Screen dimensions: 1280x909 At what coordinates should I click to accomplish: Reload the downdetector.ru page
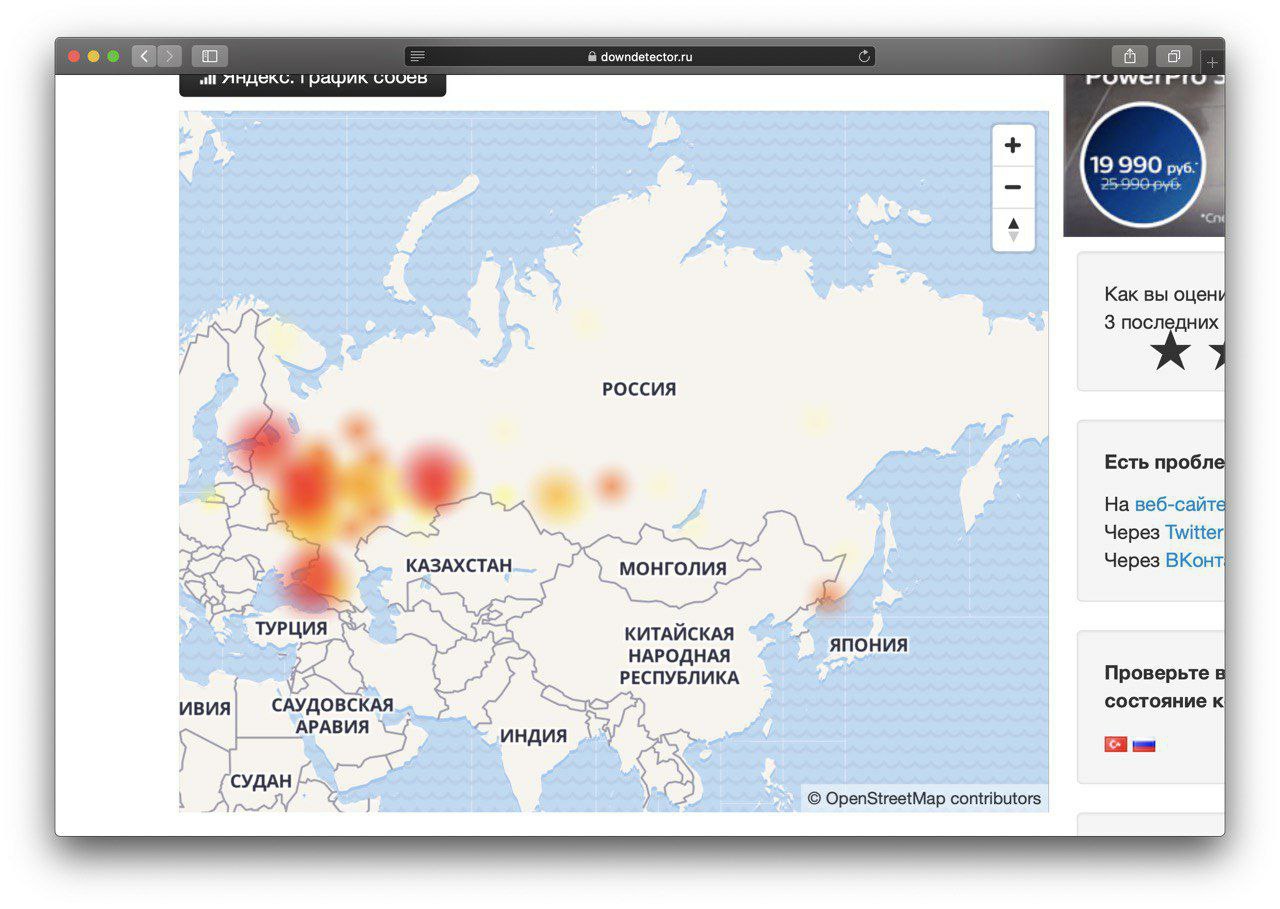864,57
